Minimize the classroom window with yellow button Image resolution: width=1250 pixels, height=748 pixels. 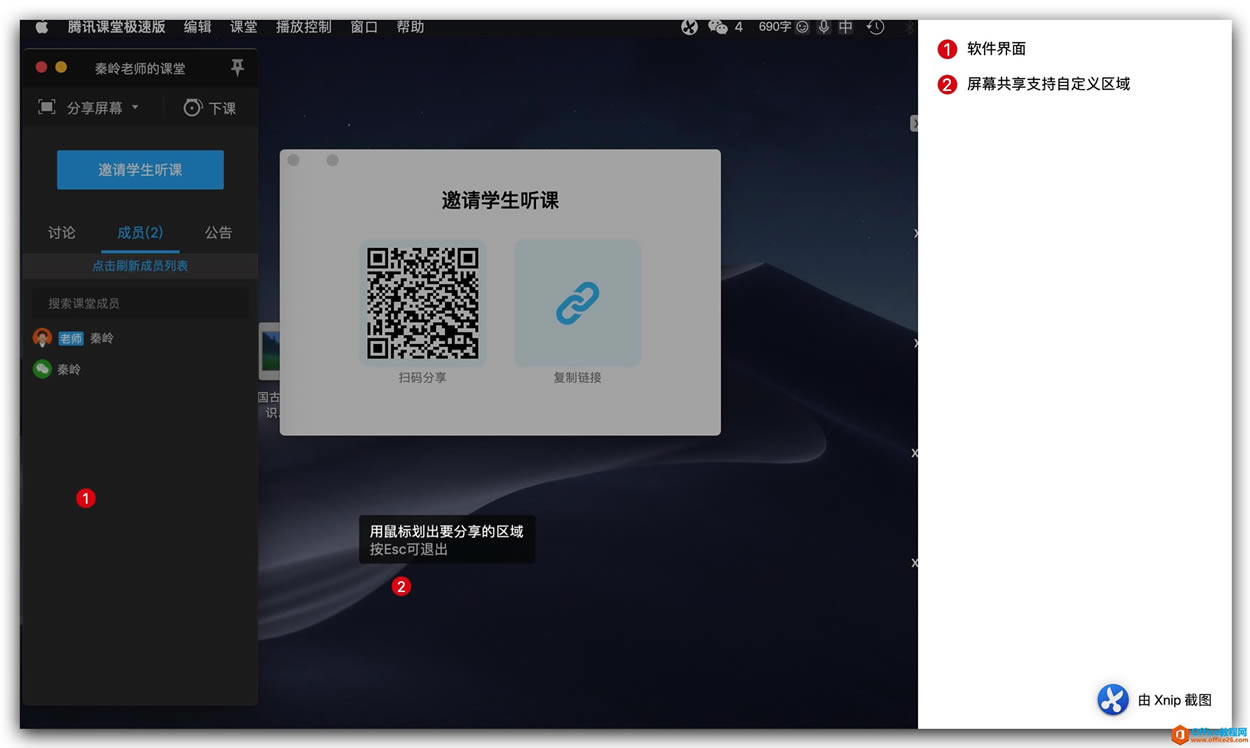[x=61, y=67]
